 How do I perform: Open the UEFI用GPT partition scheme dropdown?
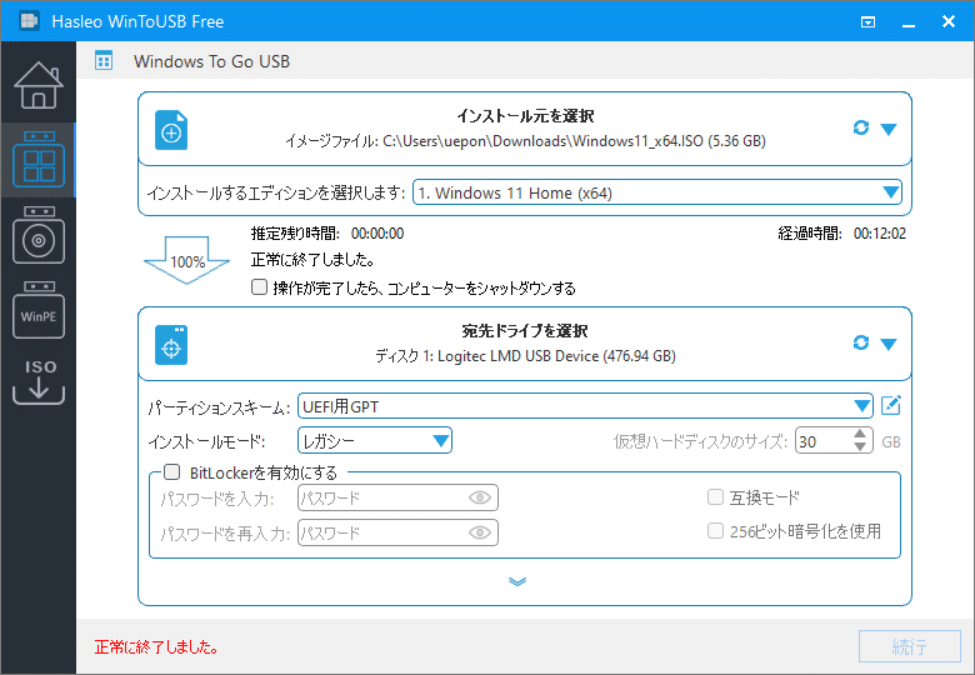point(862,405)
